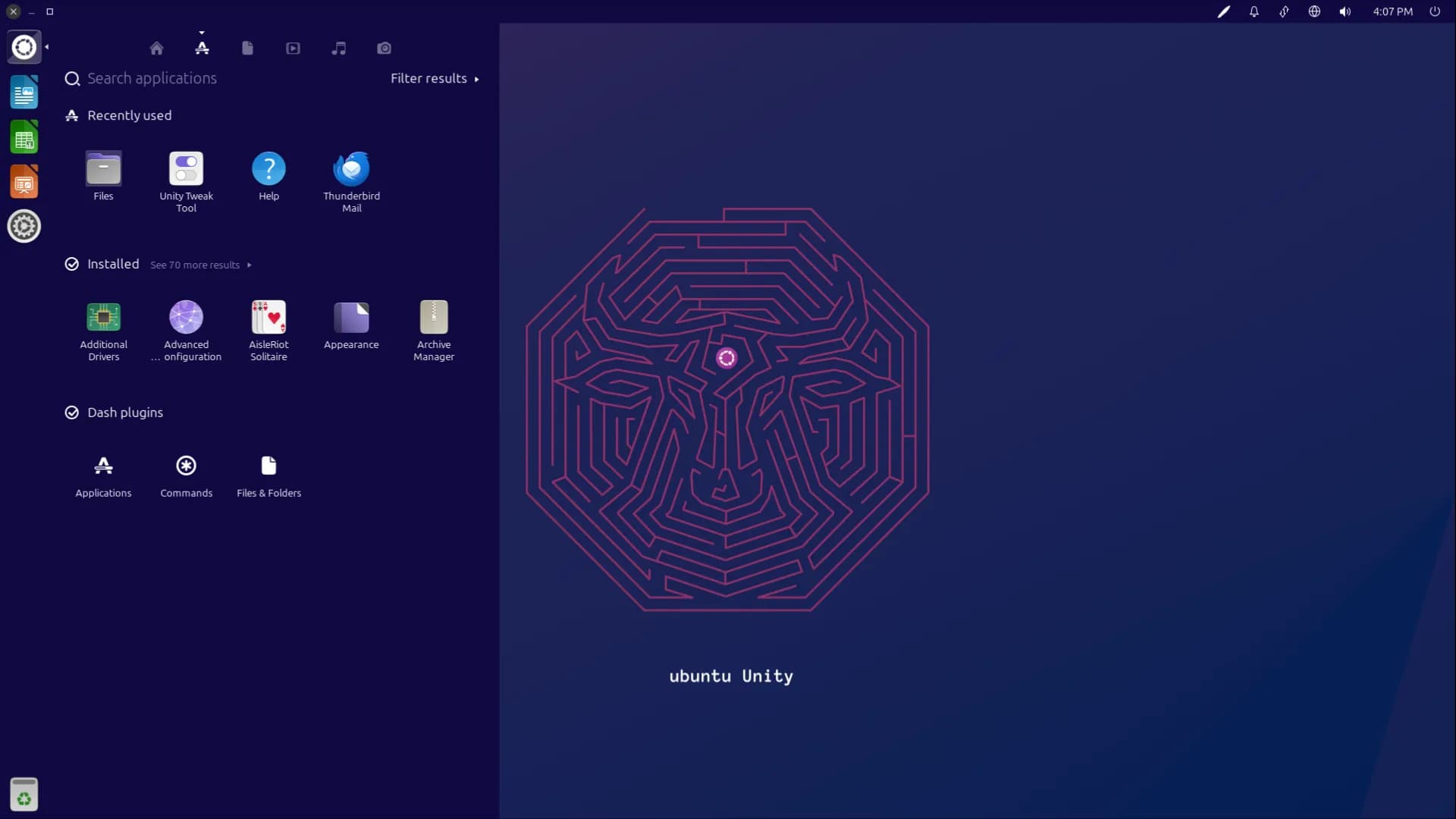This screenshot has height=819, width=1456.
Task: Open the session power menu
Action: click(1435, 11)
